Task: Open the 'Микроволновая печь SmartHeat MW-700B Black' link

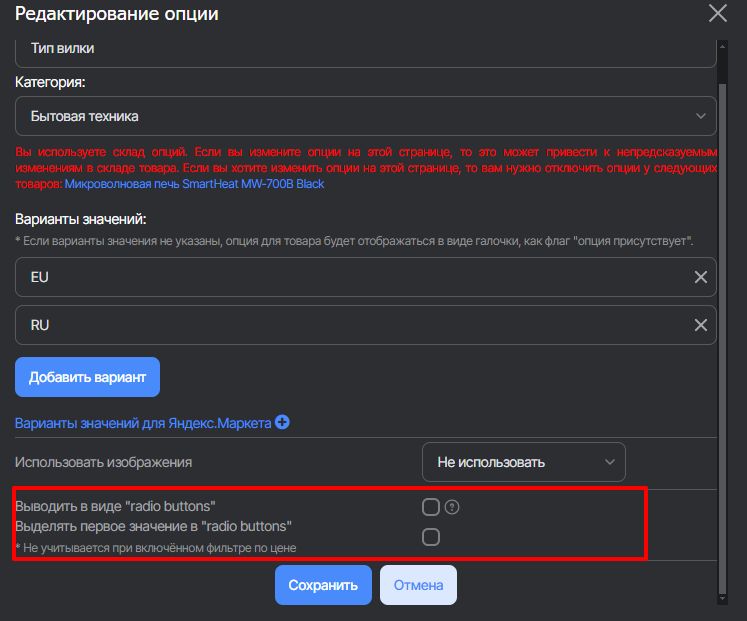Action: tap(194, 184)
